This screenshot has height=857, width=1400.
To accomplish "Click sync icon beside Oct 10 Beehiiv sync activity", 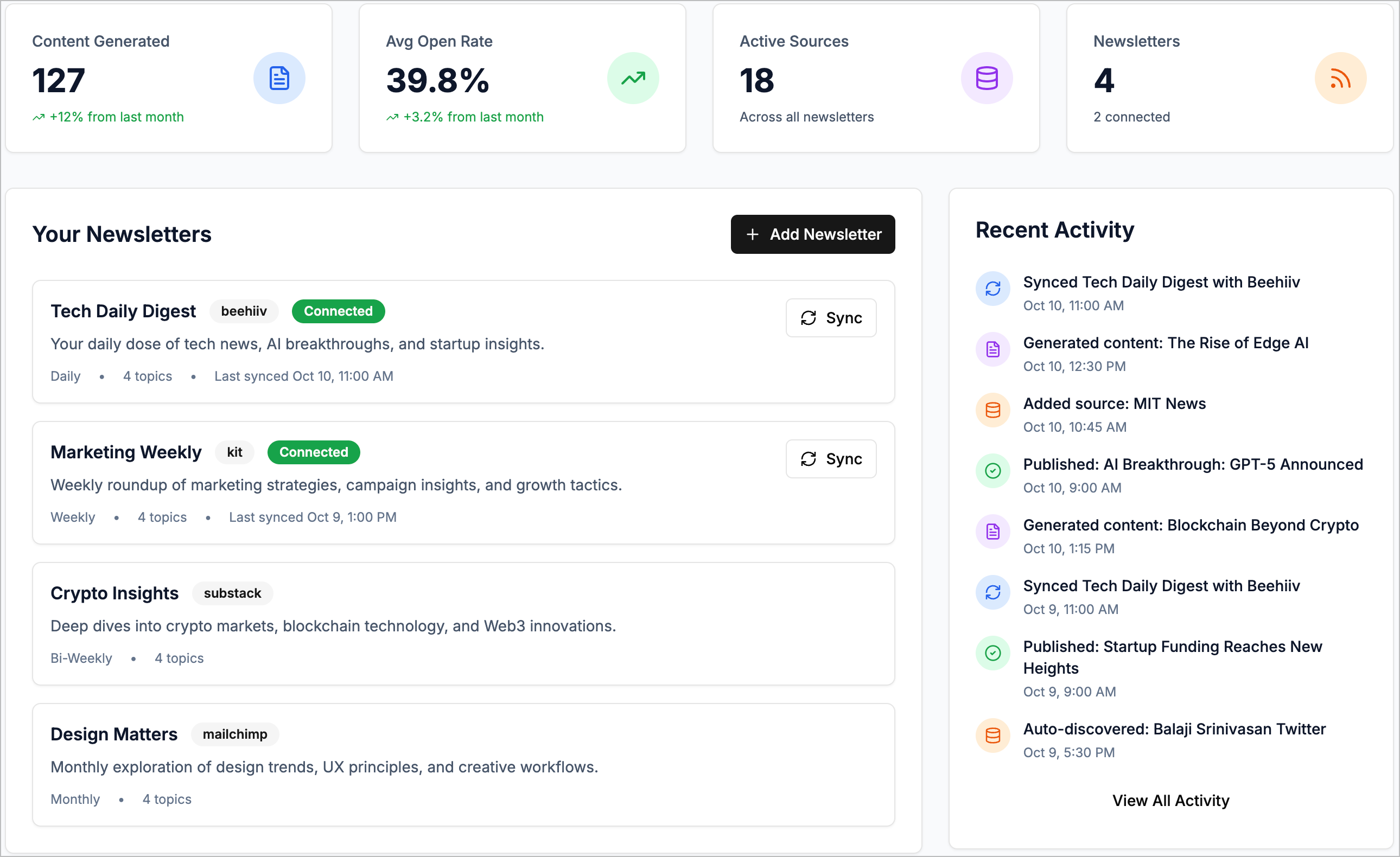I will click(x=992, y=289).
